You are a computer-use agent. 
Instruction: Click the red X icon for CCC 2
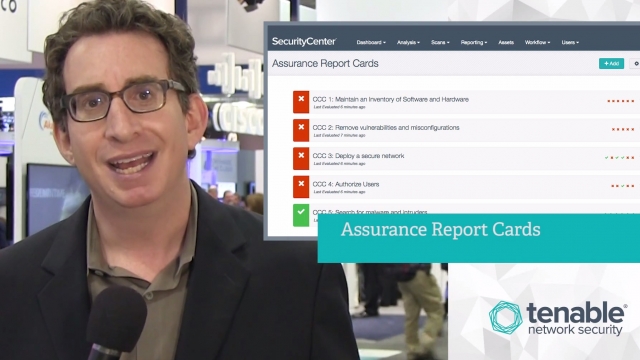click(x=301, y=130)
